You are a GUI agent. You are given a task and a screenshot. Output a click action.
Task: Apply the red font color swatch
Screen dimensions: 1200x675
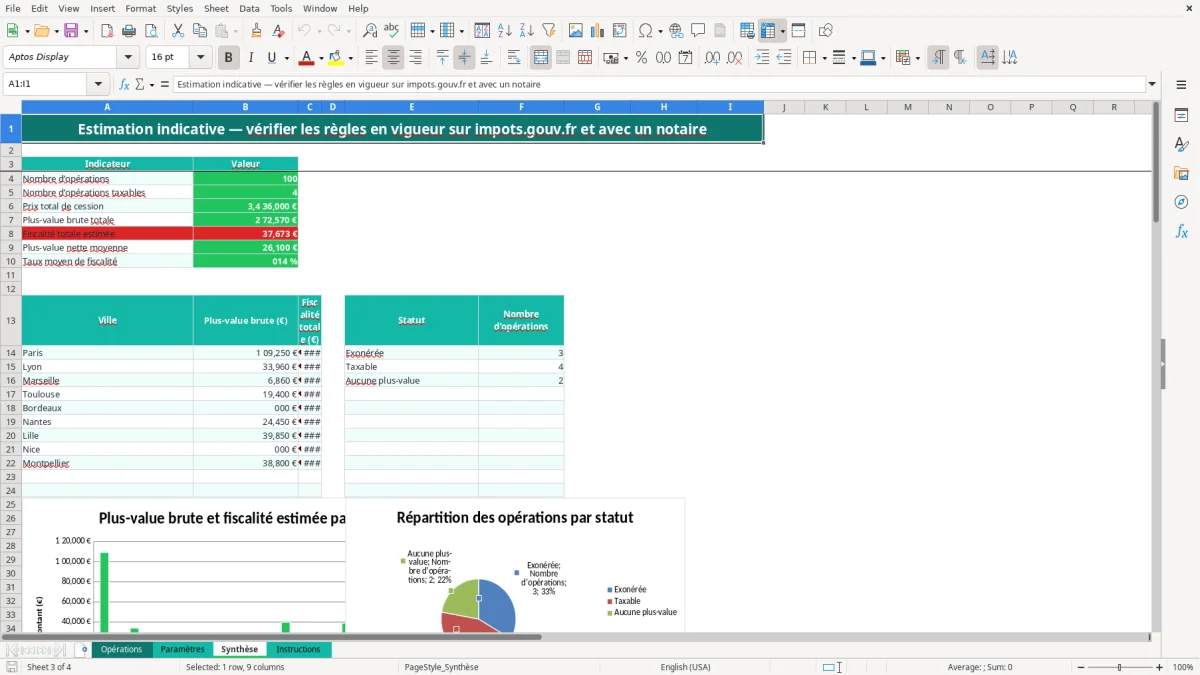pos(307,58)
